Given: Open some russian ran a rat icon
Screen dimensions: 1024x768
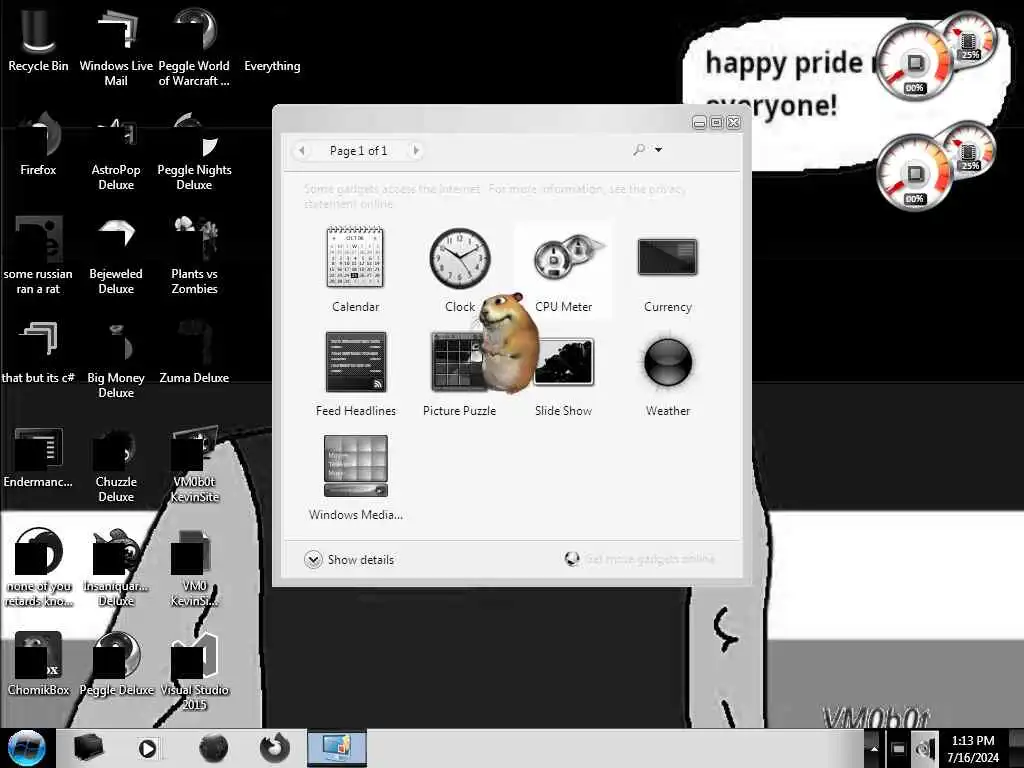Looking at the screenshot, I should click(38, 255).
